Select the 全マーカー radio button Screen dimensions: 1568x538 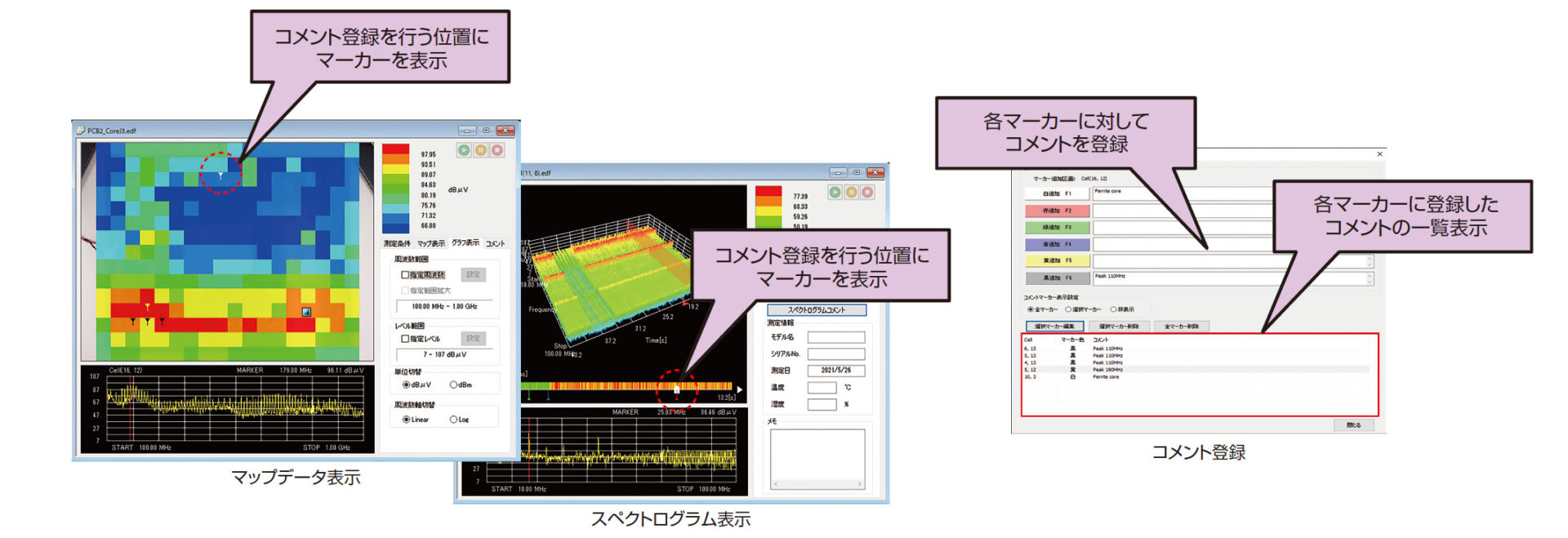(1031, 309)
